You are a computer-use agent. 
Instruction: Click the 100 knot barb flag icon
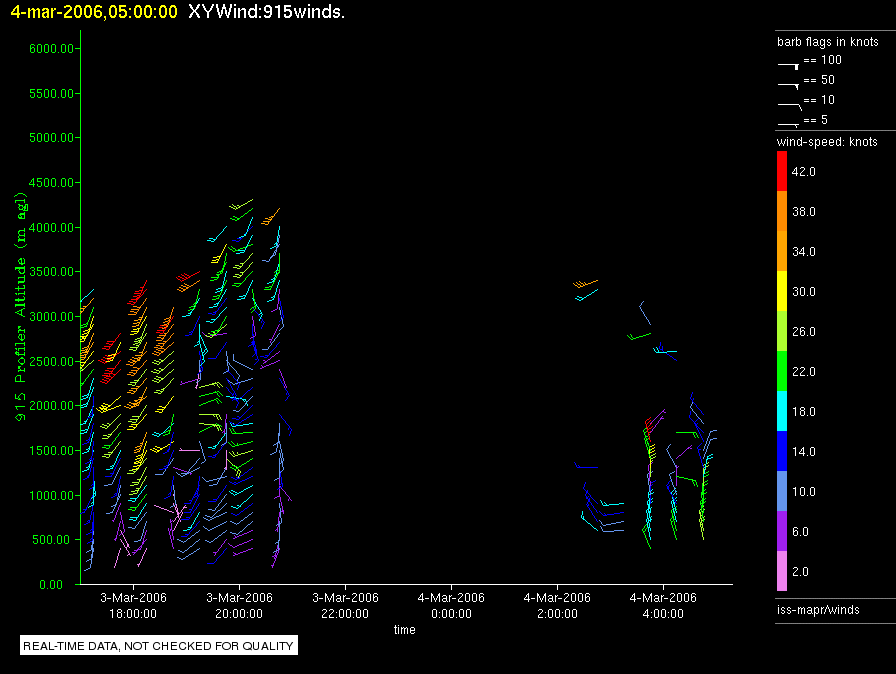tap(789, 63)
